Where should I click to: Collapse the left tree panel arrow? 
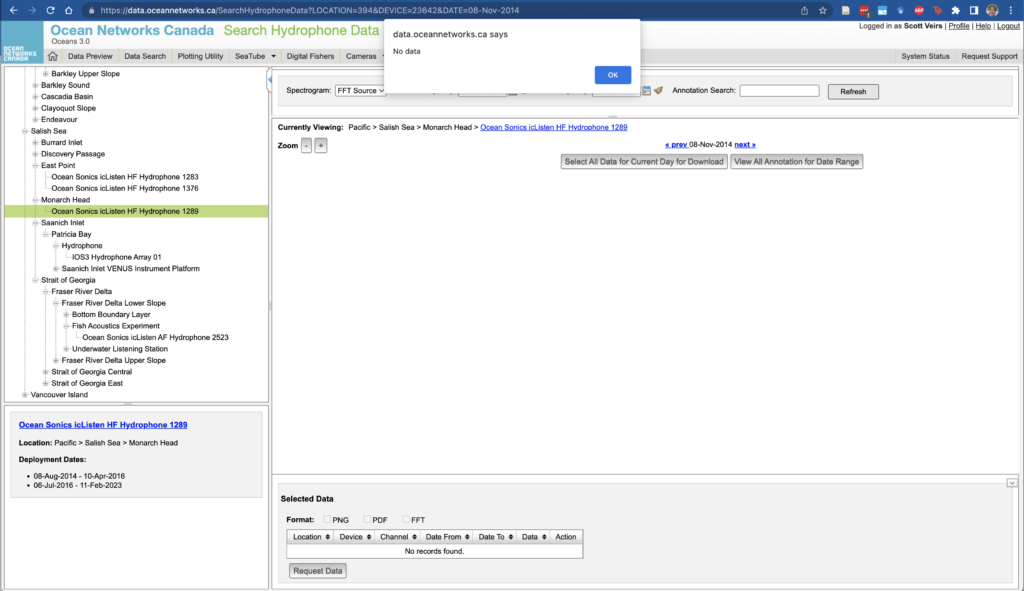[x=269, y=80]
